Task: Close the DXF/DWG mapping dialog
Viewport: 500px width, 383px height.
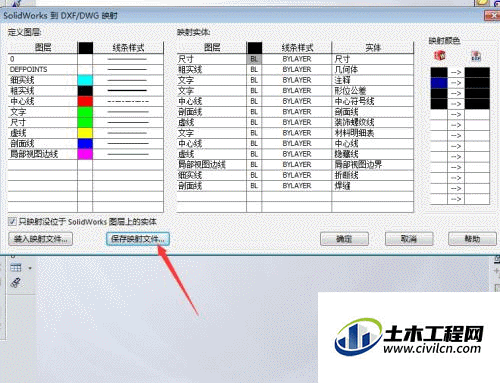Action: click(x=491, y=15)
